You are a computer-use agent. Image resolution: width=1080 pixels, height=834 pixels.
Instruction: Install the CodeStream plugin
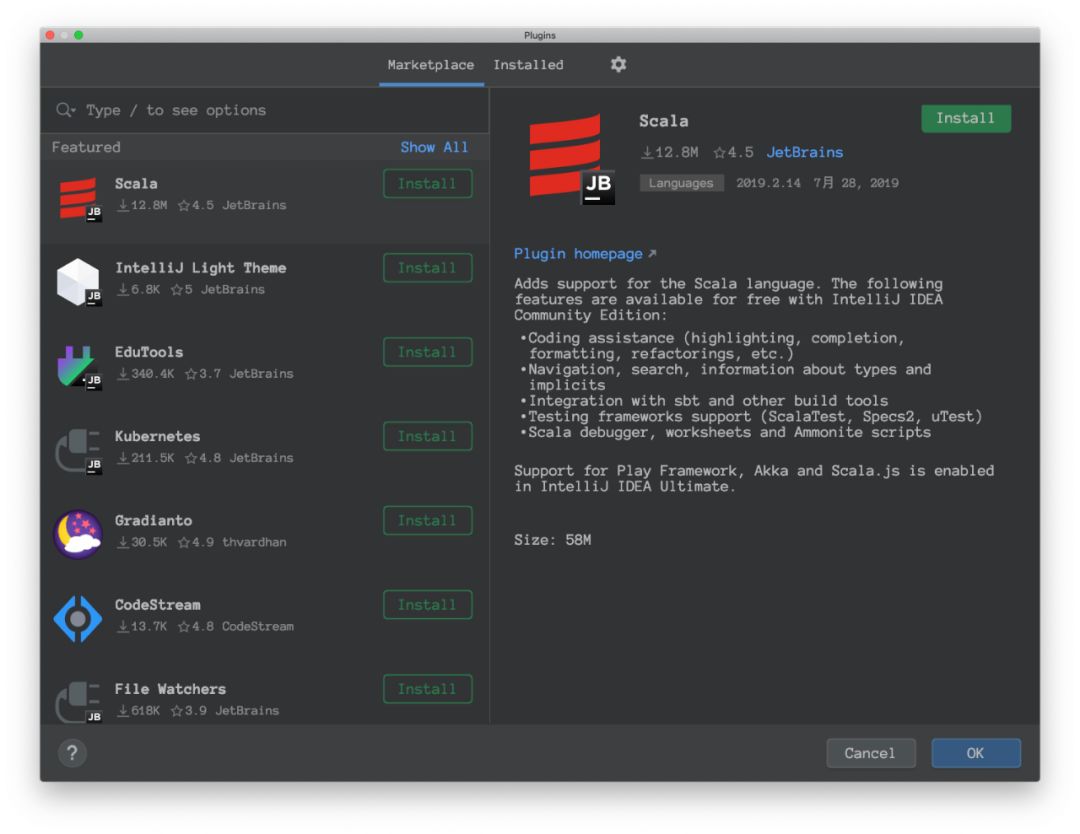pos(428,605)
